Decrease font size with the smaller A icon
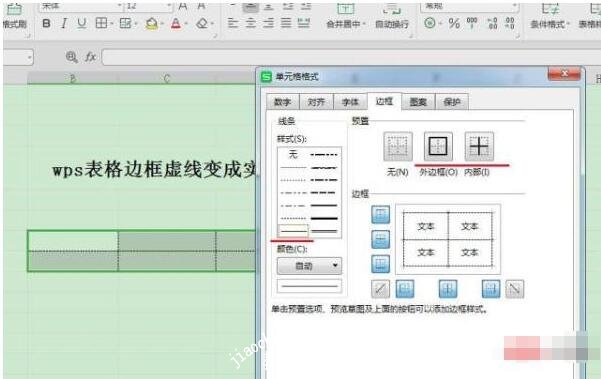The height and width of the screenshot is (379, 601). click(x=201, y=6)
